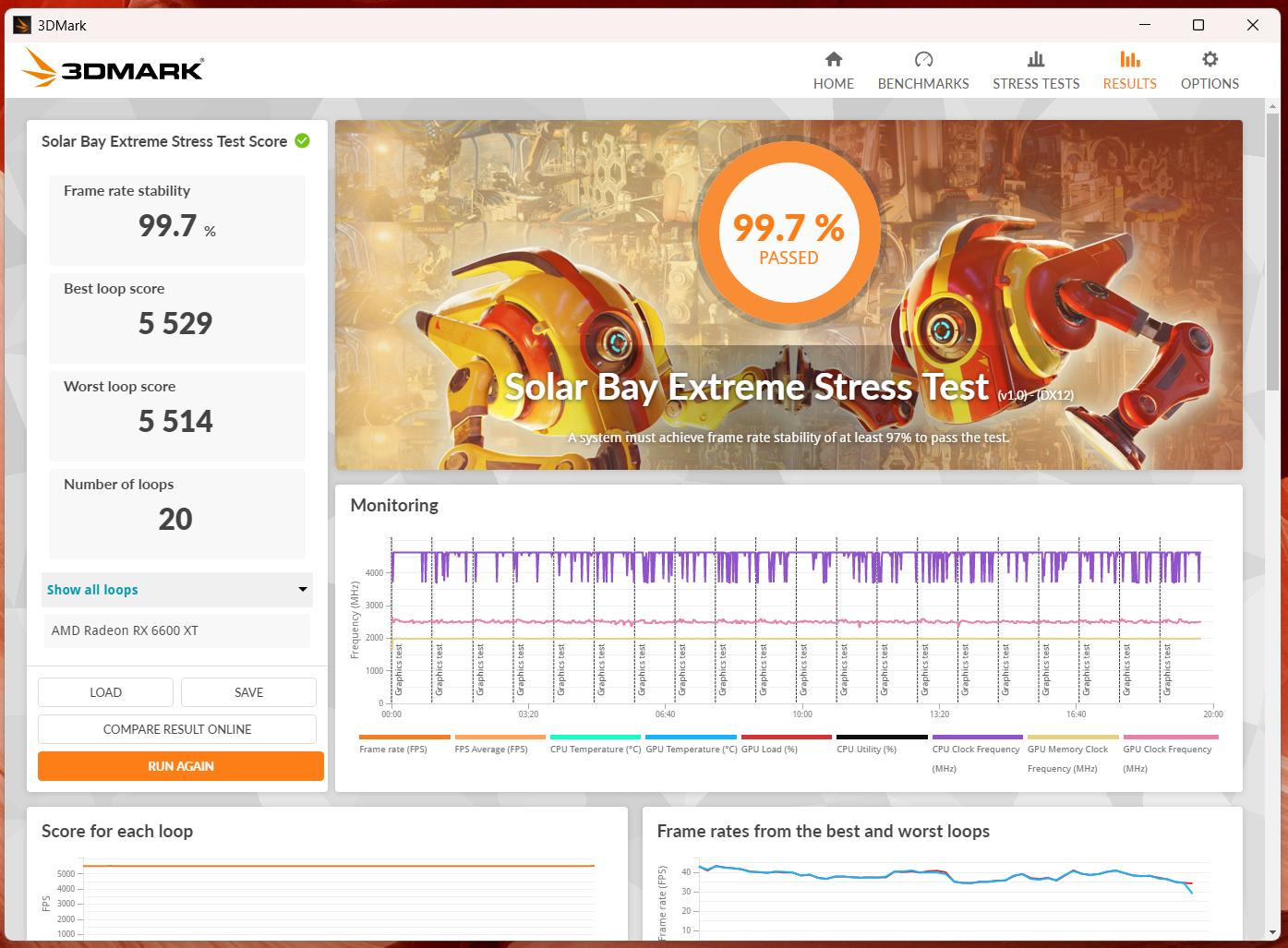The image size is (1288, 948).
Task: Click the 10:00 time label on Monitoring chart
Action: [802, 714]
